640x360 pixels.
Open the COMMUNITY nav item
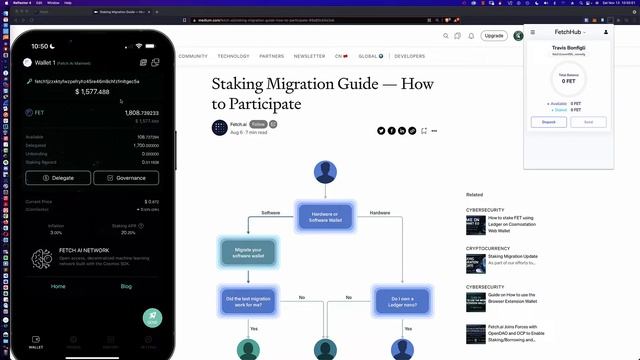click(x=193, y=56)
